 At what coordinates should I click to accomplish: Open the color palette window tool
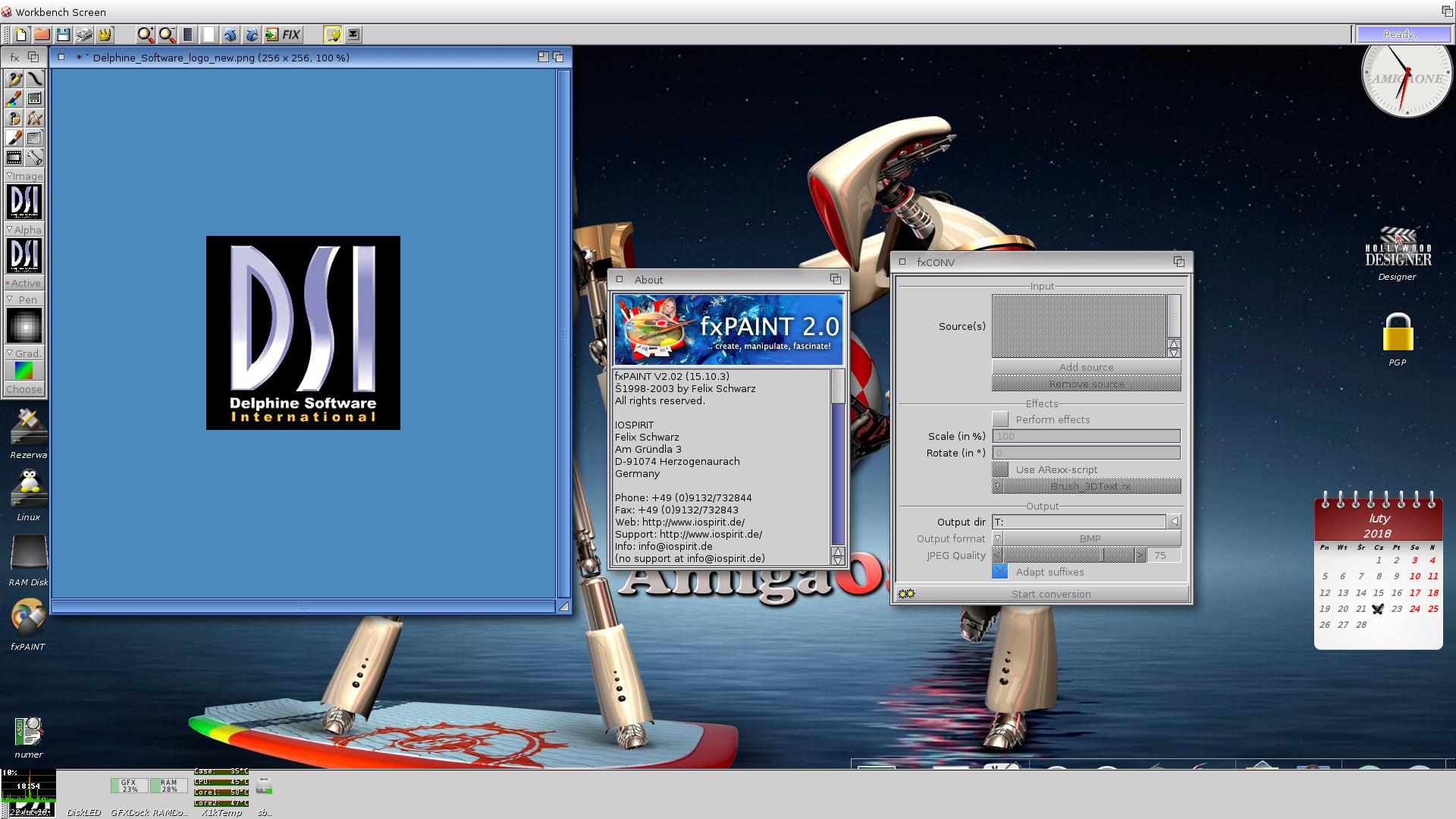(x=35, y=99)
